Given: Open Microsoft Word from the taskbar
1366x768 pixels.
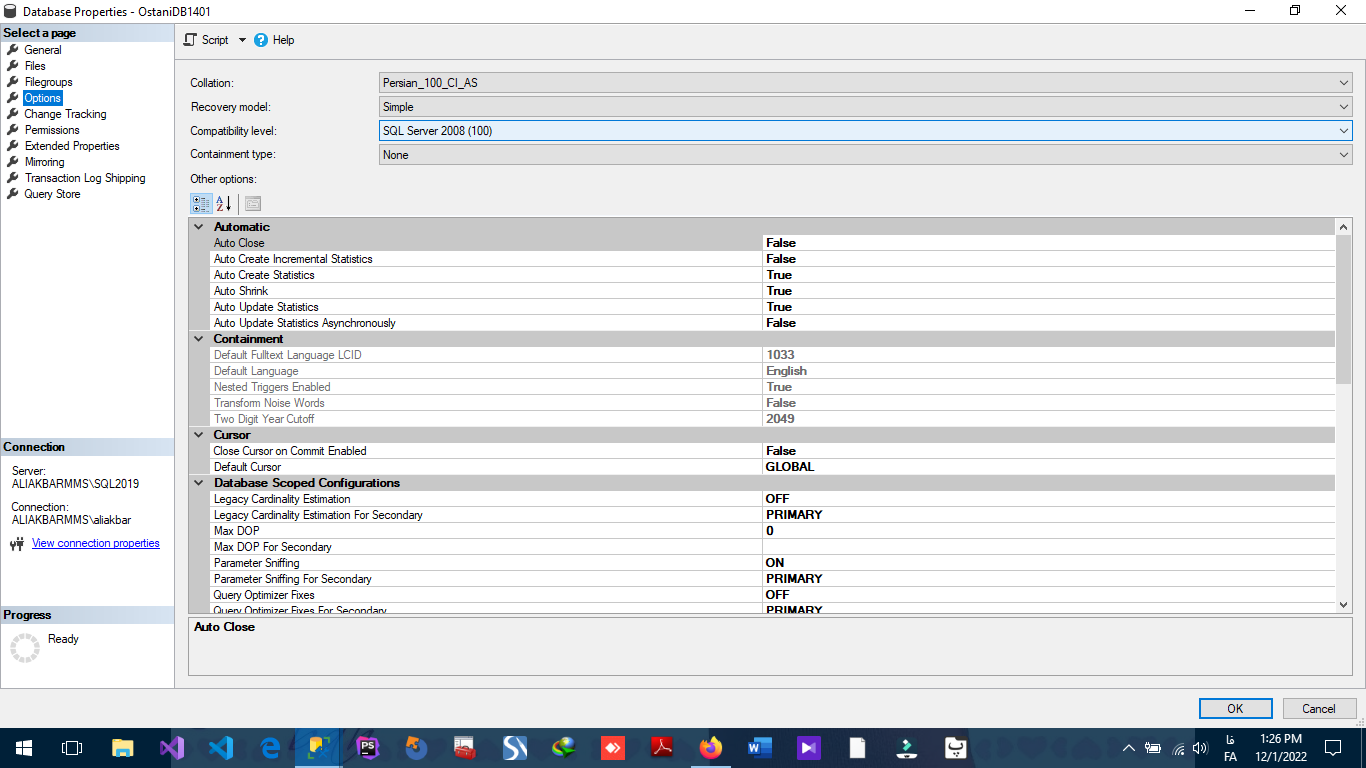Looking at the screenshot, I should coord(760,748).
